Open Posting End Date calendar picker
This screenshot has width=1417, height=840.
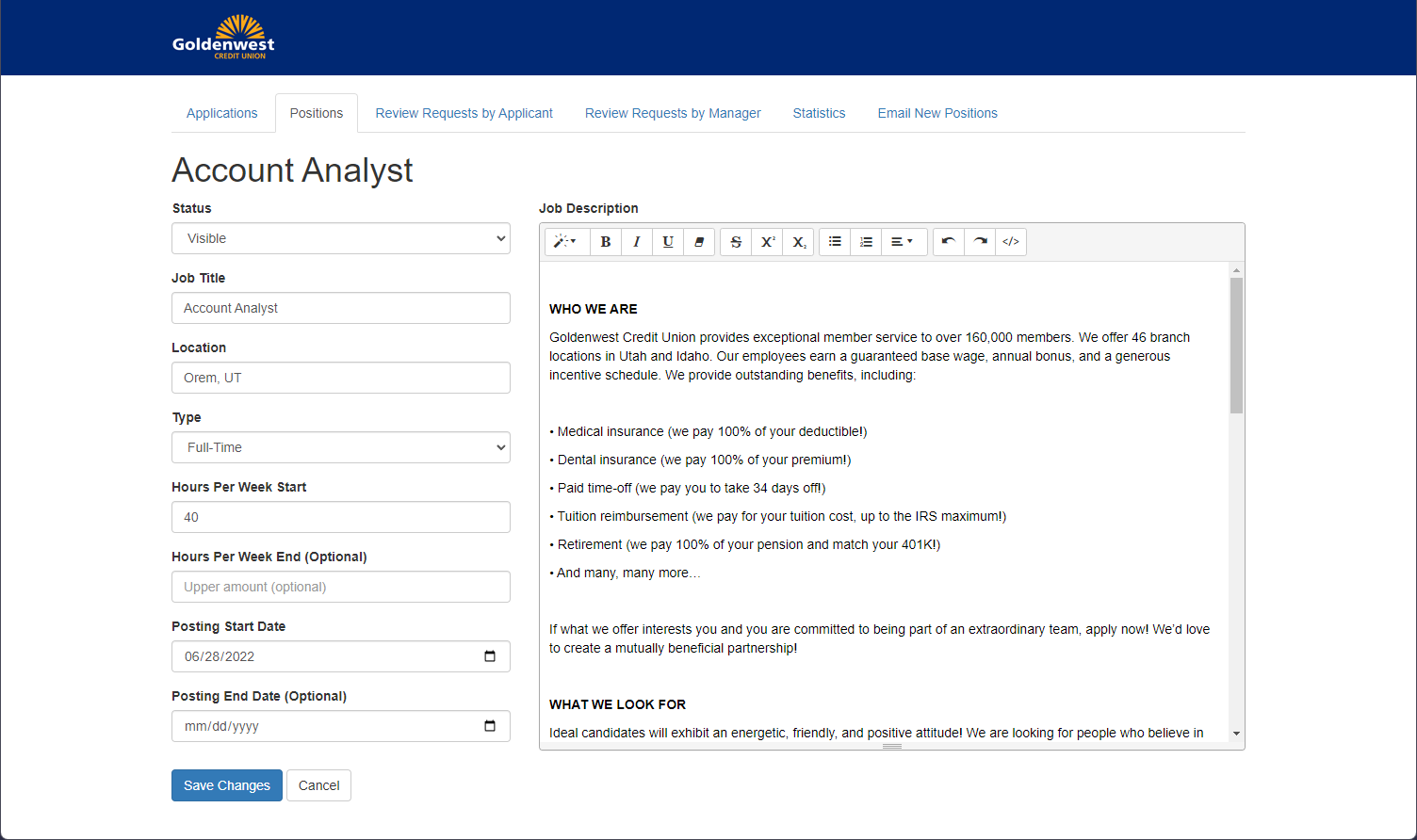(x=490, y=726)
